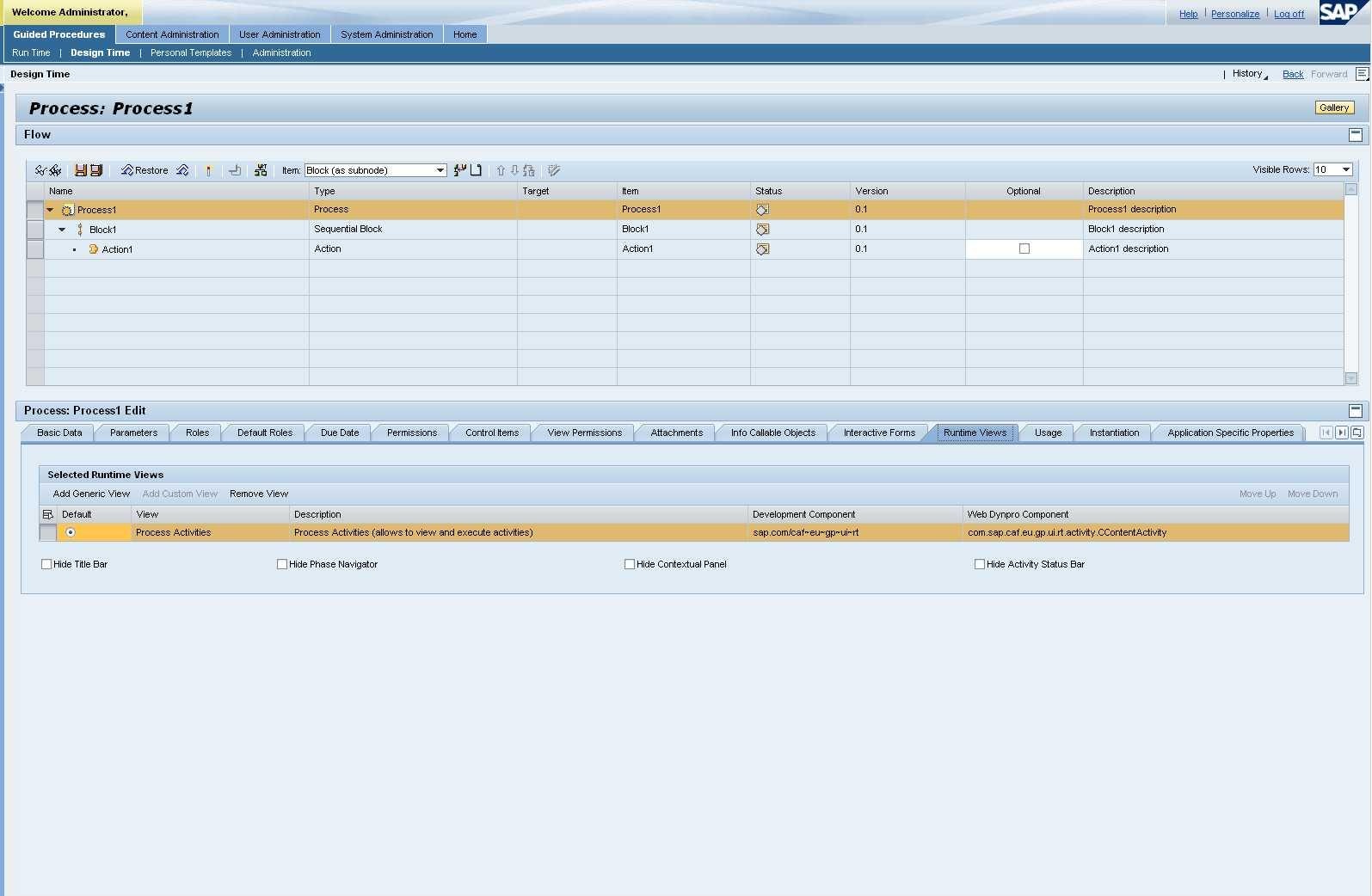Click the move-up arrow icon in Flow toolbar

501,170
